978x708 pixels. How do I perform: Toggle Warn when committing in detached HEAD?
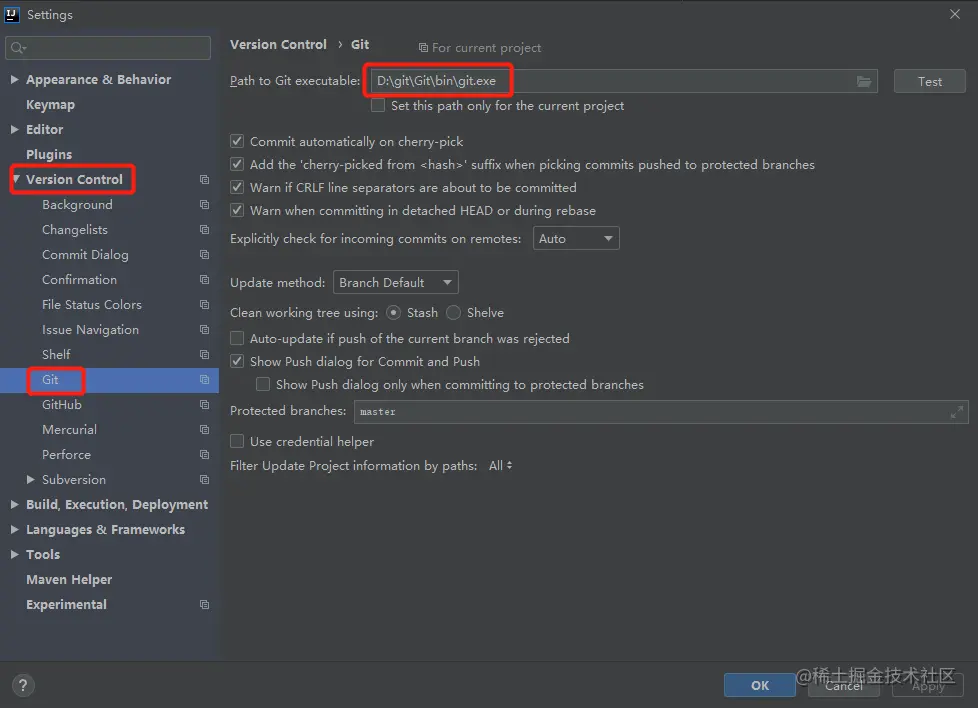pos(237,210)
